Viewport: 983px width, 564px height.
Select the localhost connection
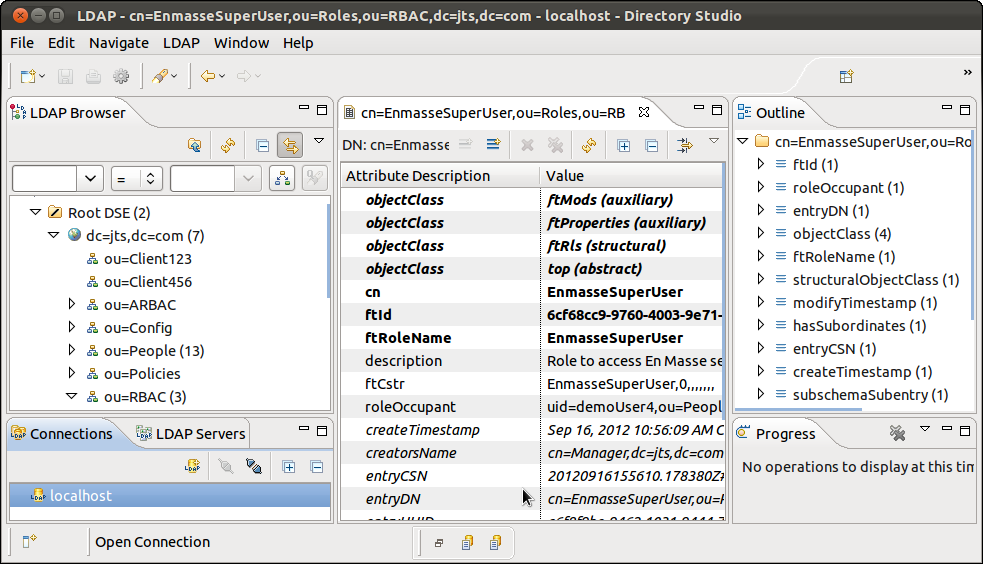[x=81, y=496]
